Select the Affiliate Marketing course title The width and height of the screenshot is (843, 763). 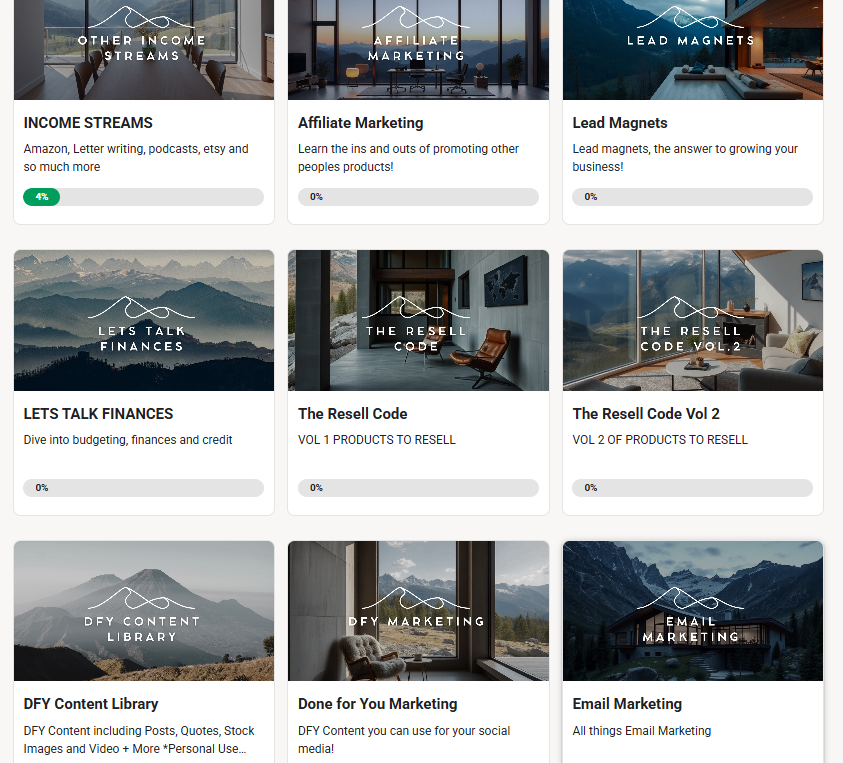(360, 122)
